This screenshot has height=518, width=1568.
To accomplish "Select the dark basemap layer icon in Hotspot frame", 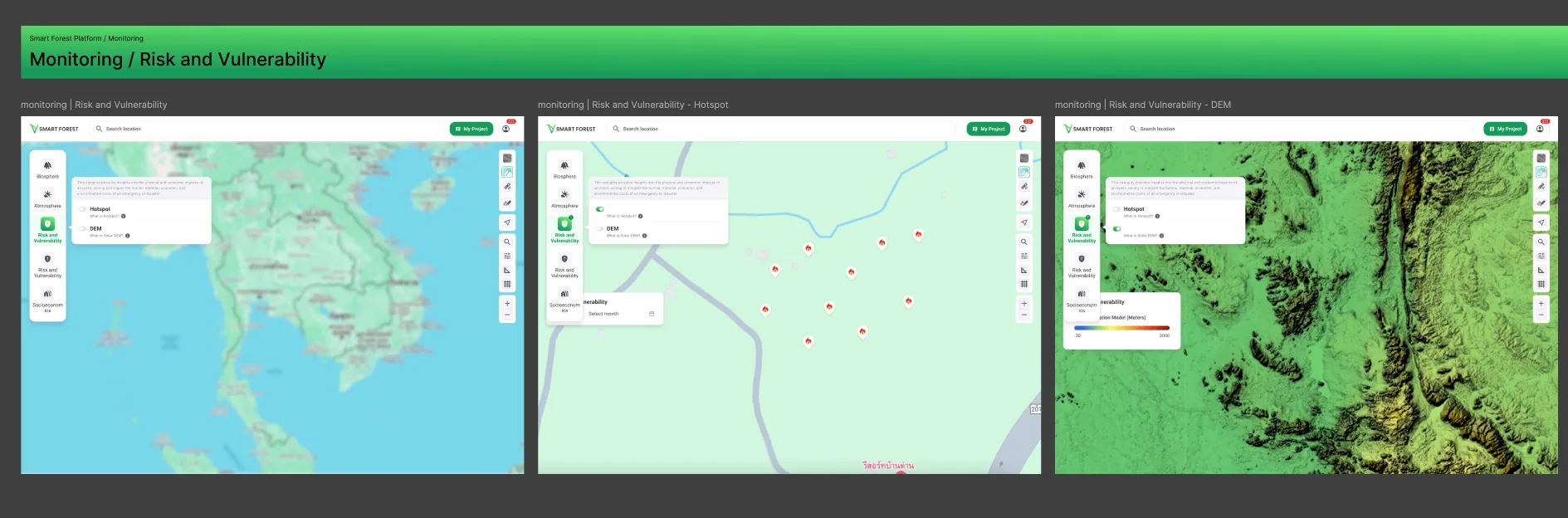I will pos(1024,158).
